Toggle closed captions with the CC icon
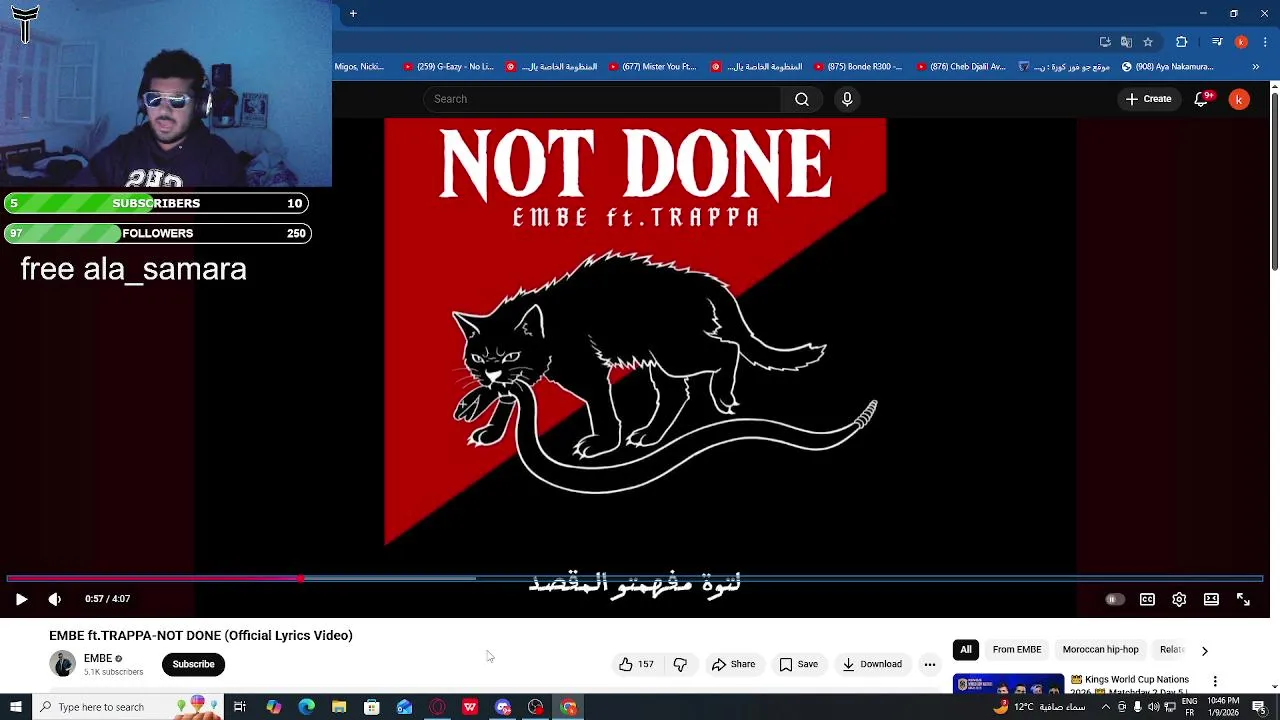The height and width of the screenshot is (720, 1280). coord(1147,599)
